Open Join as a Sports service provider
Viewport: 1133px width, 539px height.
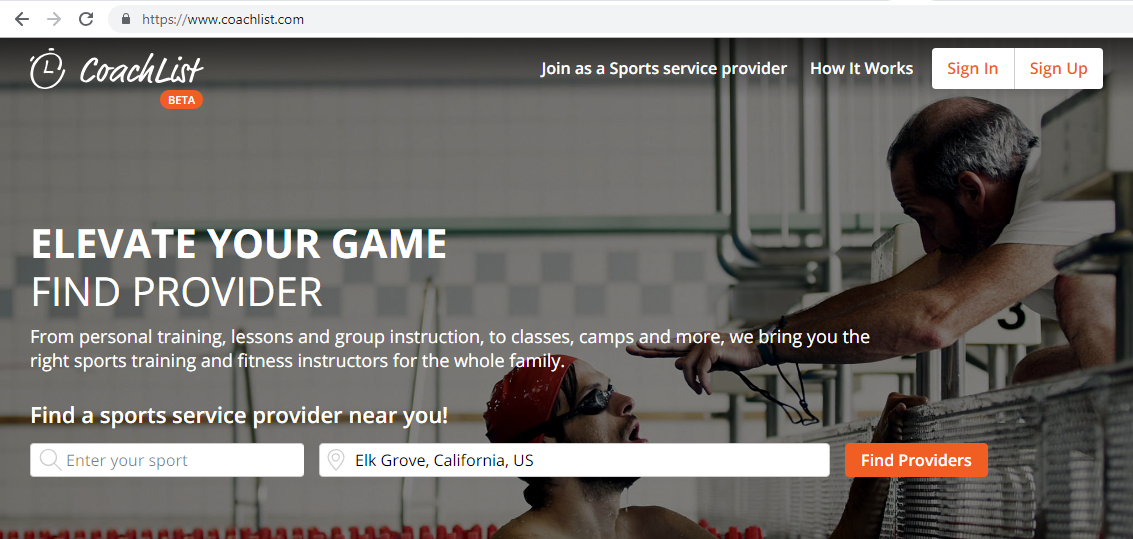(663, 69)
